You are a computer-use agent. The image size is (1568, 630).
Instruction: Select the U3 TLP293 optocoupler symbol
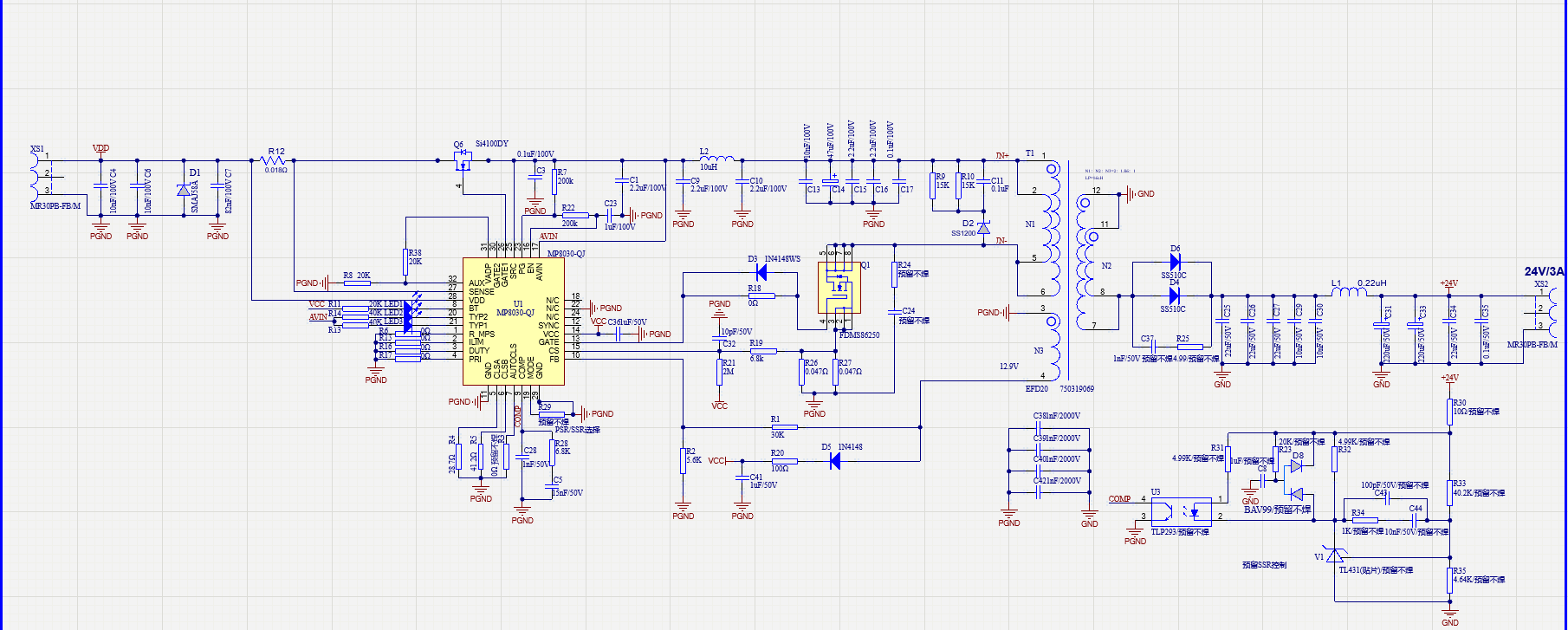(1181, 510)
